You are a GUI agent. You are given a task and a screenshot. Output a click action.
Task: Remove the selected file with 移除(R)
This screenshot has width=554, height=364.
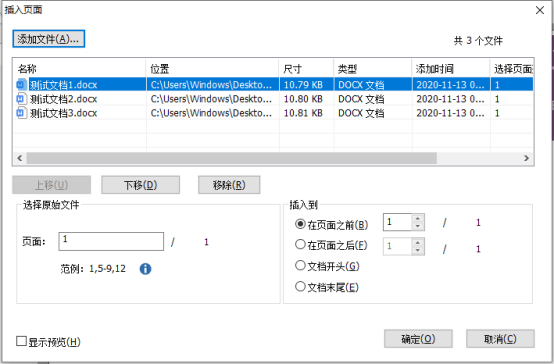point(229,185)
